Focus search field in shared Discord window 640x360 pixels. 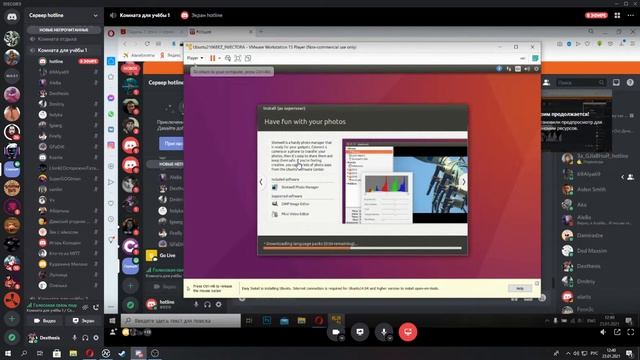point(580,82)
